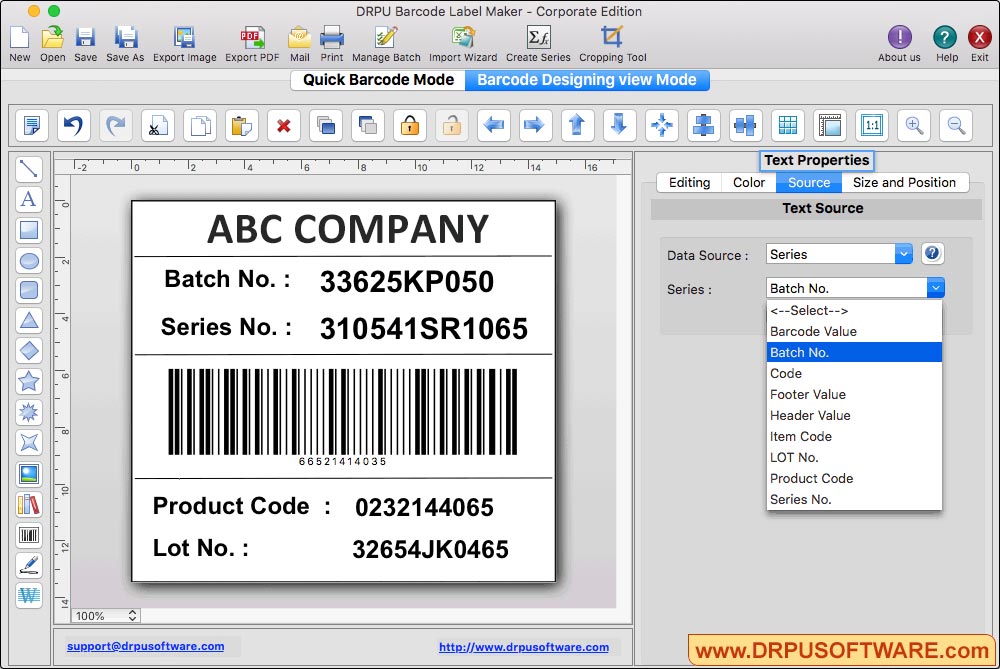The height and width of the screenshot is (669, 1000).
Task: Select the Text tool from the drawing toolbar
Action: coord(28,199)
